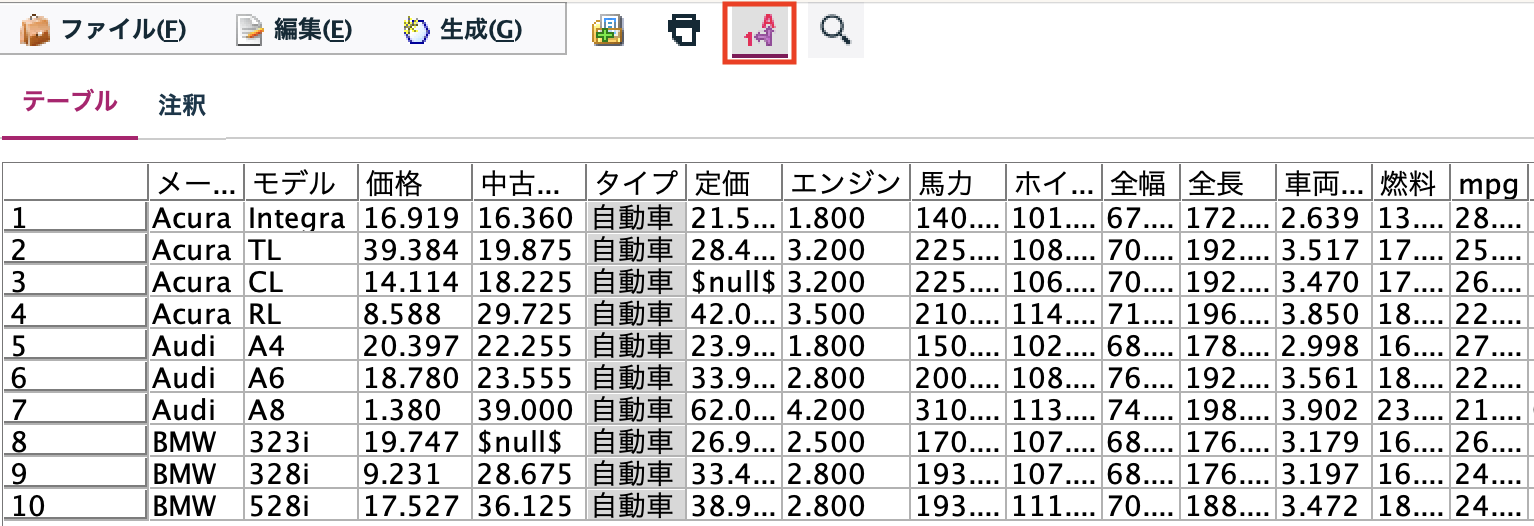Select the 定価 column header
The width and height of the screenshot is (1534, 526).
pos(735,184)
